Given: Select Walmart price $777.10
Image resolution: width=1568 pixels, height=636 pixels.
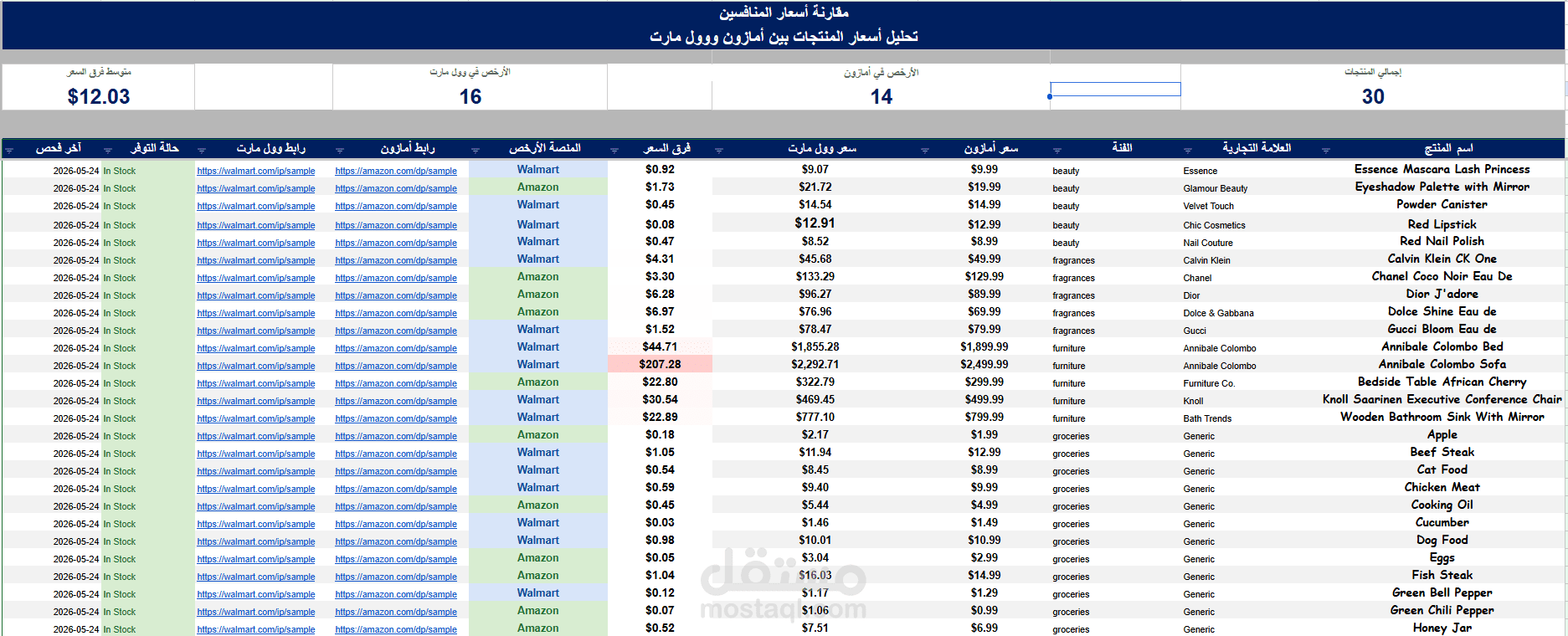Looking at the screenshot, I should click(x=815, y=417).
